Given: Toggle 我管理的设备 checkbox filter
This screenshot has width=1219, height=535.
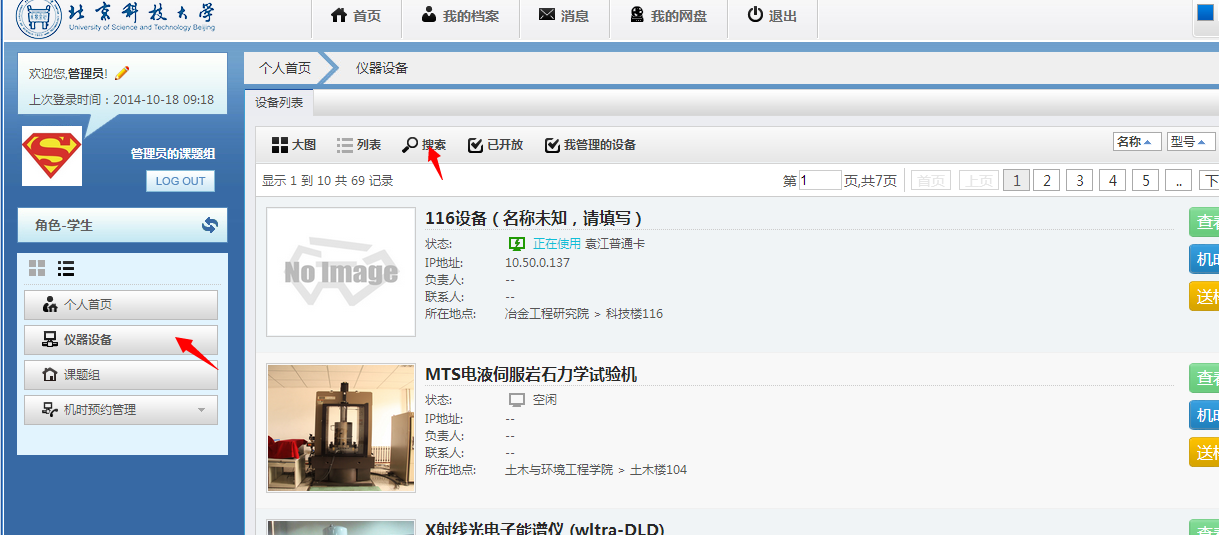Looking at the screenshot, I should (x=590, y=145).
